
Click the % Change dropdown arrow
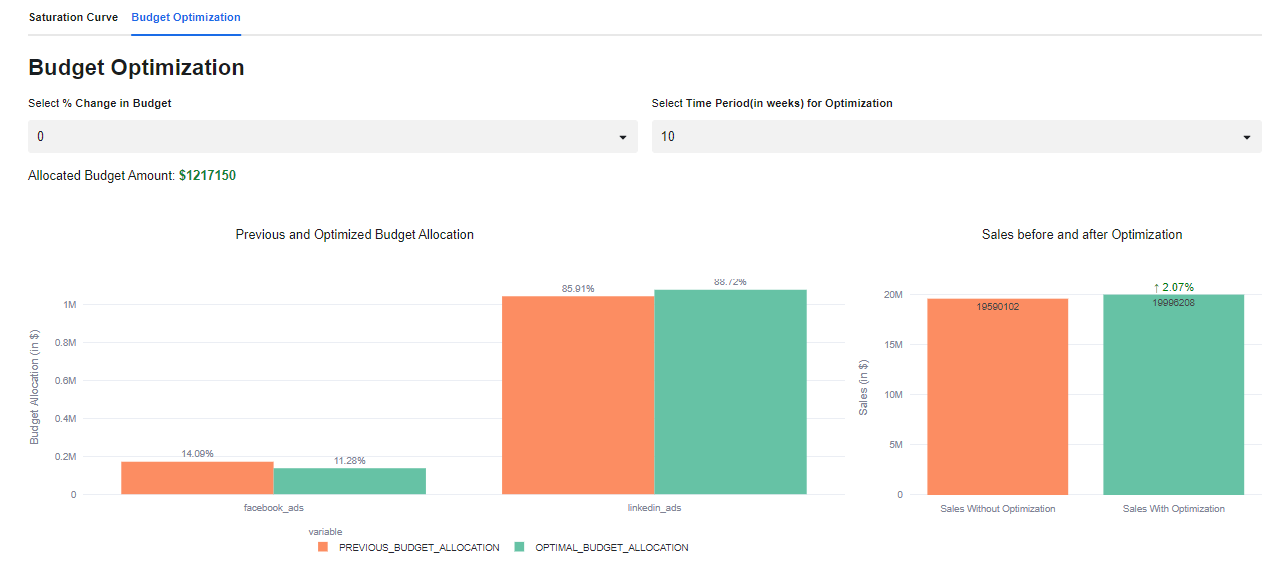[623, 137]
